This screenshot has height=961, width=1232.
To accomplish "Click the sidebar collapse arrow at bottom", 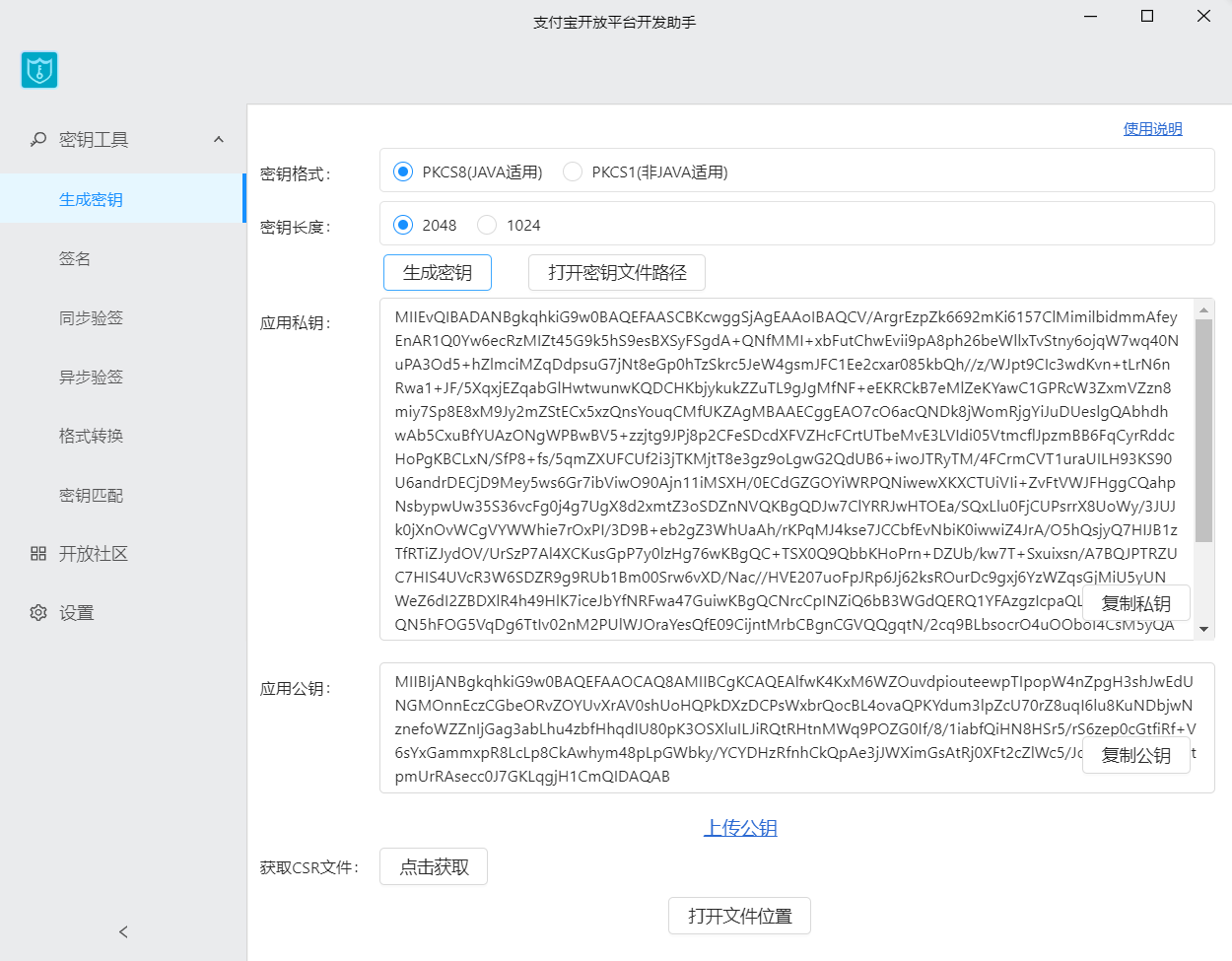I will click(x=122, y=931).
